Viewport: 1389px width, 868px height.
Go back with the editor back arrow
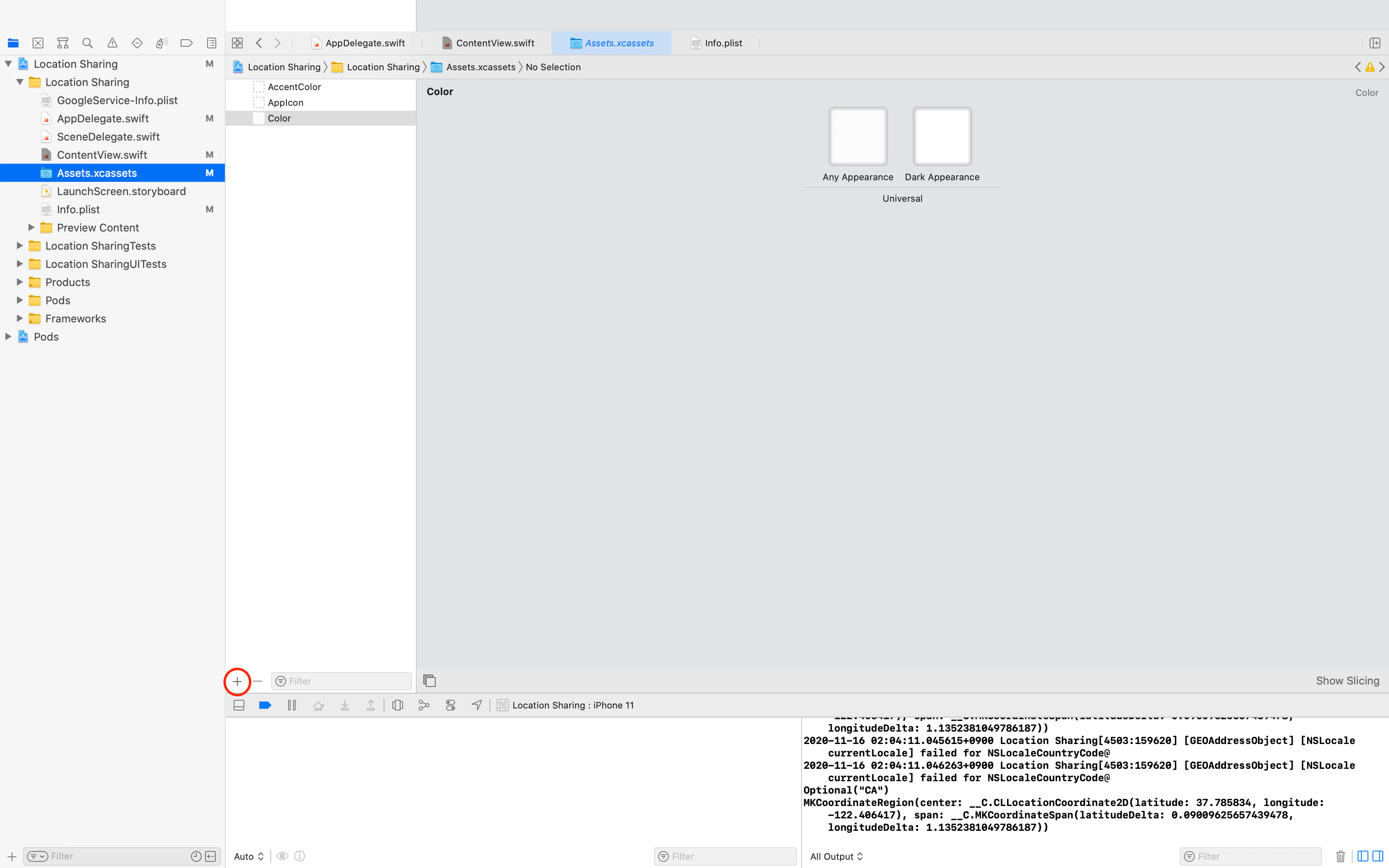coord(259,43)
